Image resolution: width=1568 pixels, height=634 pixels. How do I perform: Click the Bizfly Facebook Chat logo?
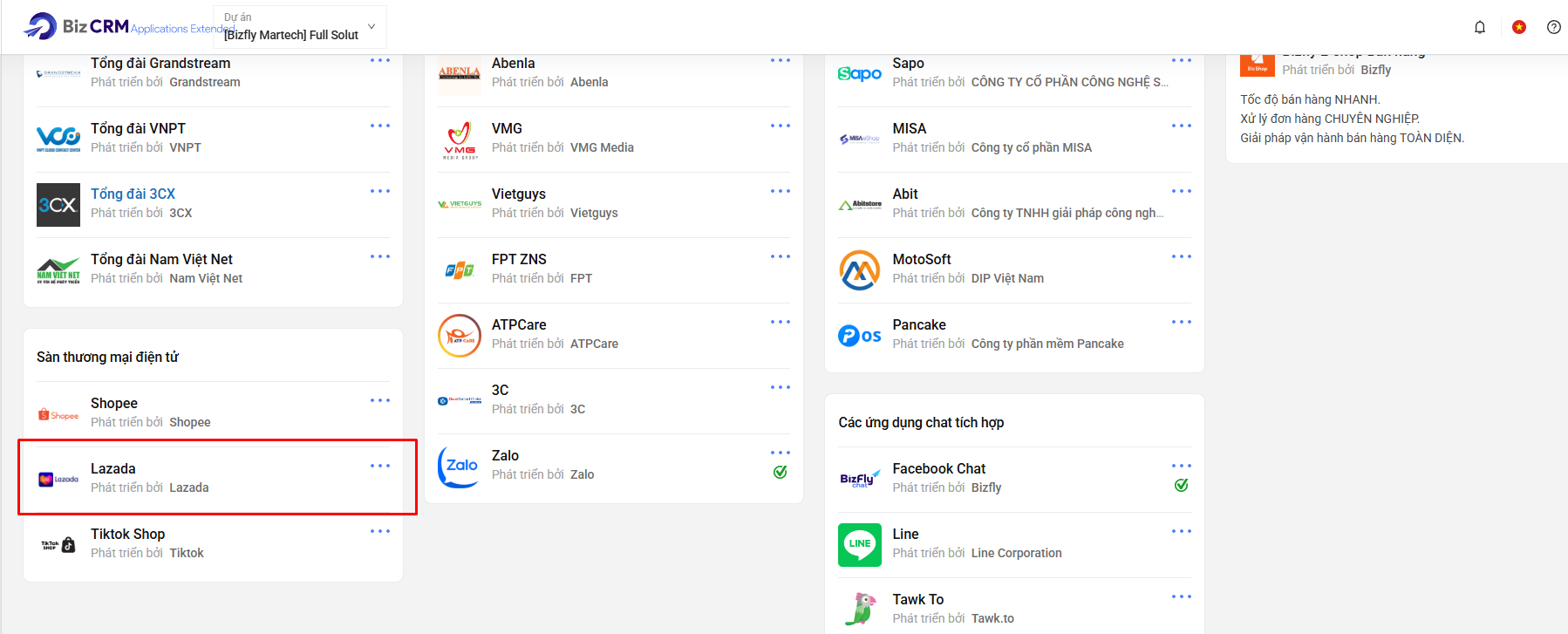860,480
